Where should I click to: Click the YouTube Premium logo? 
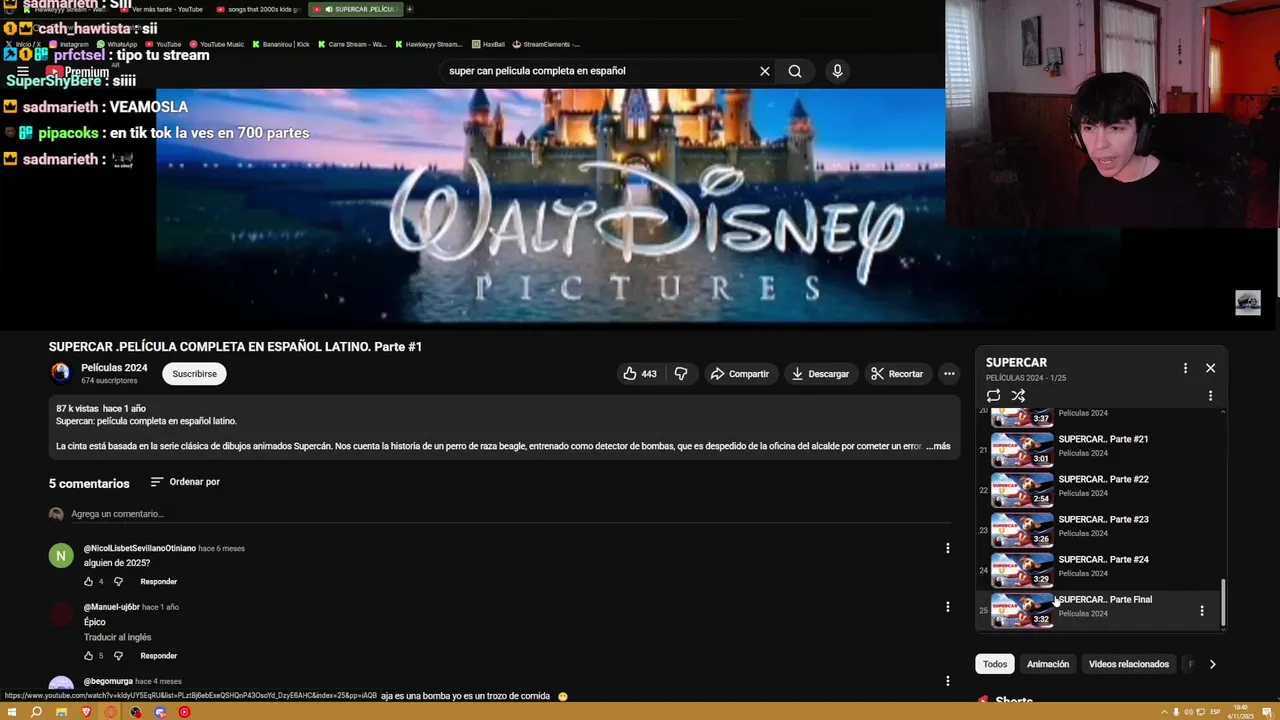coord(77,72)
